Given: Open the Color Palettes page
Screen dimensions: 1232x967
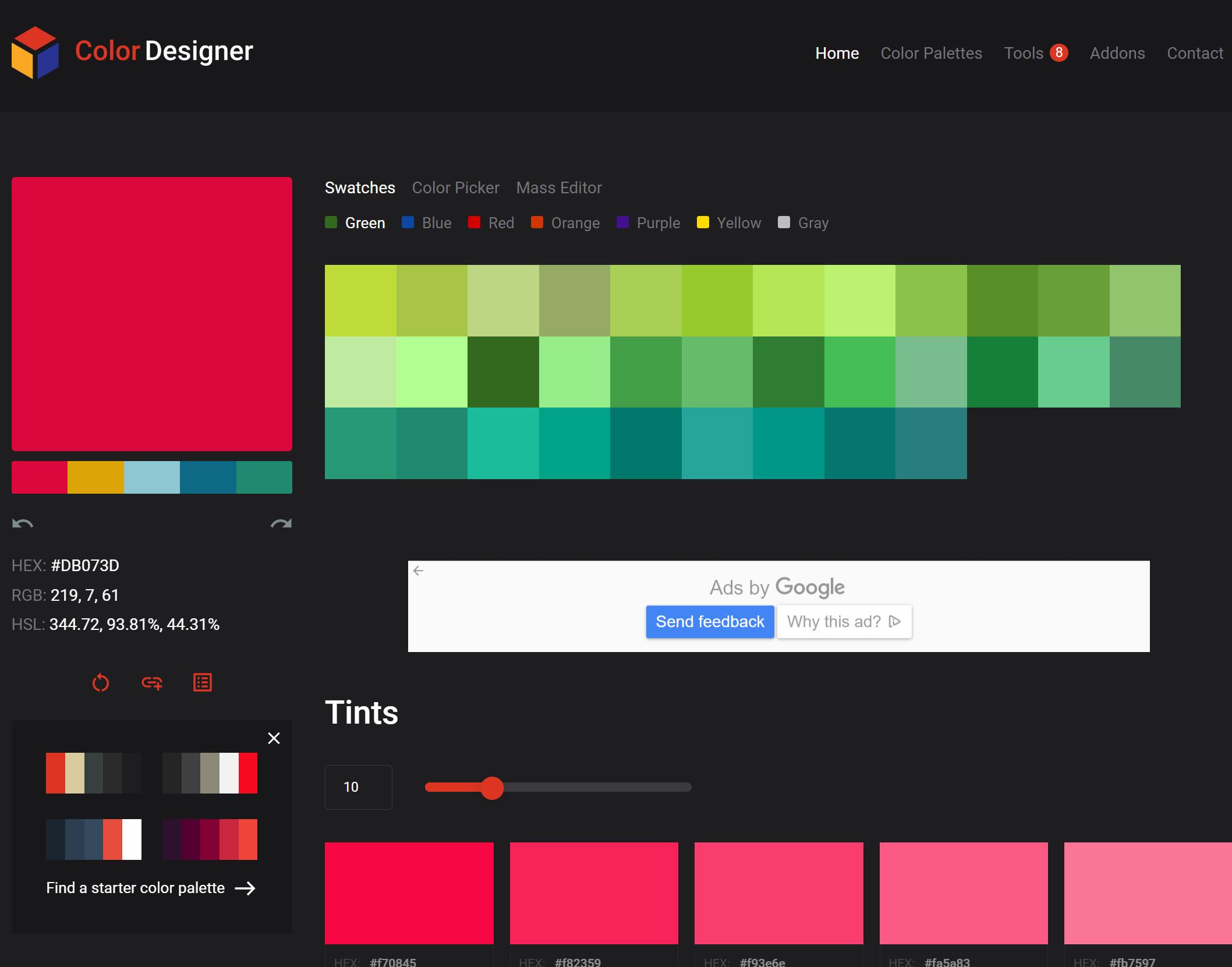Looking at the screenshot, I should coord(931,53).
